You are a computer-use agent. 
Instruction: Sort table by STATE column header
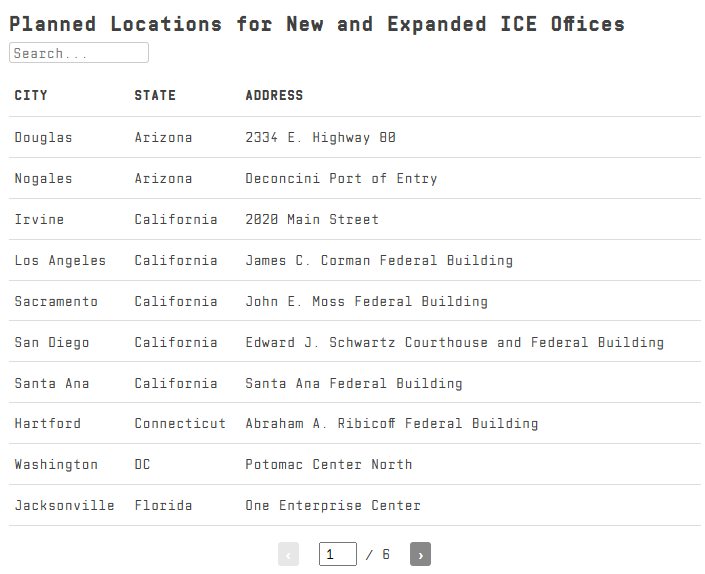[155, 96]
